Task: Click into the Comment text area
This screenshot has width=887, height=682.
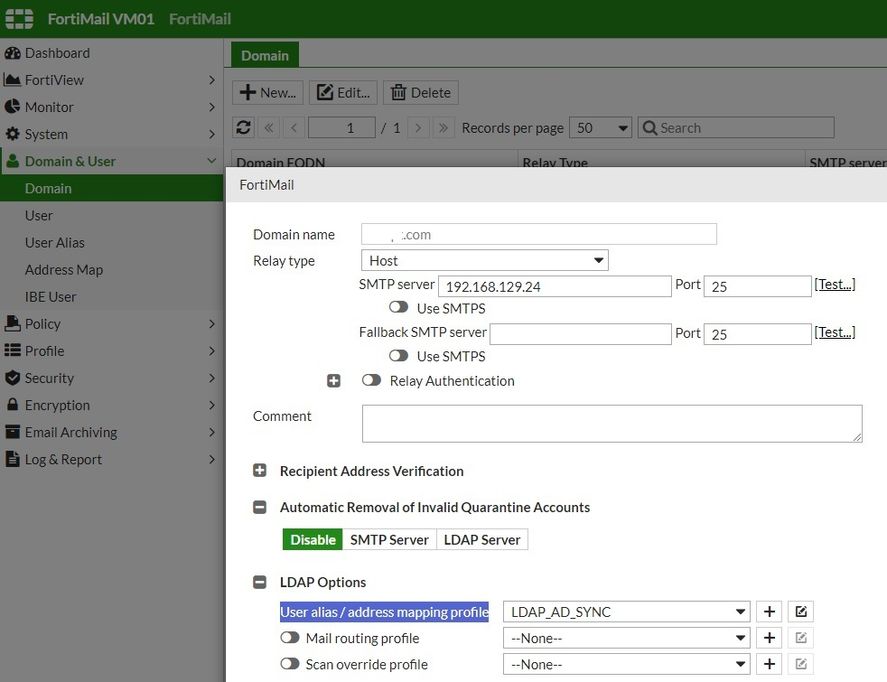Action: 611,423
